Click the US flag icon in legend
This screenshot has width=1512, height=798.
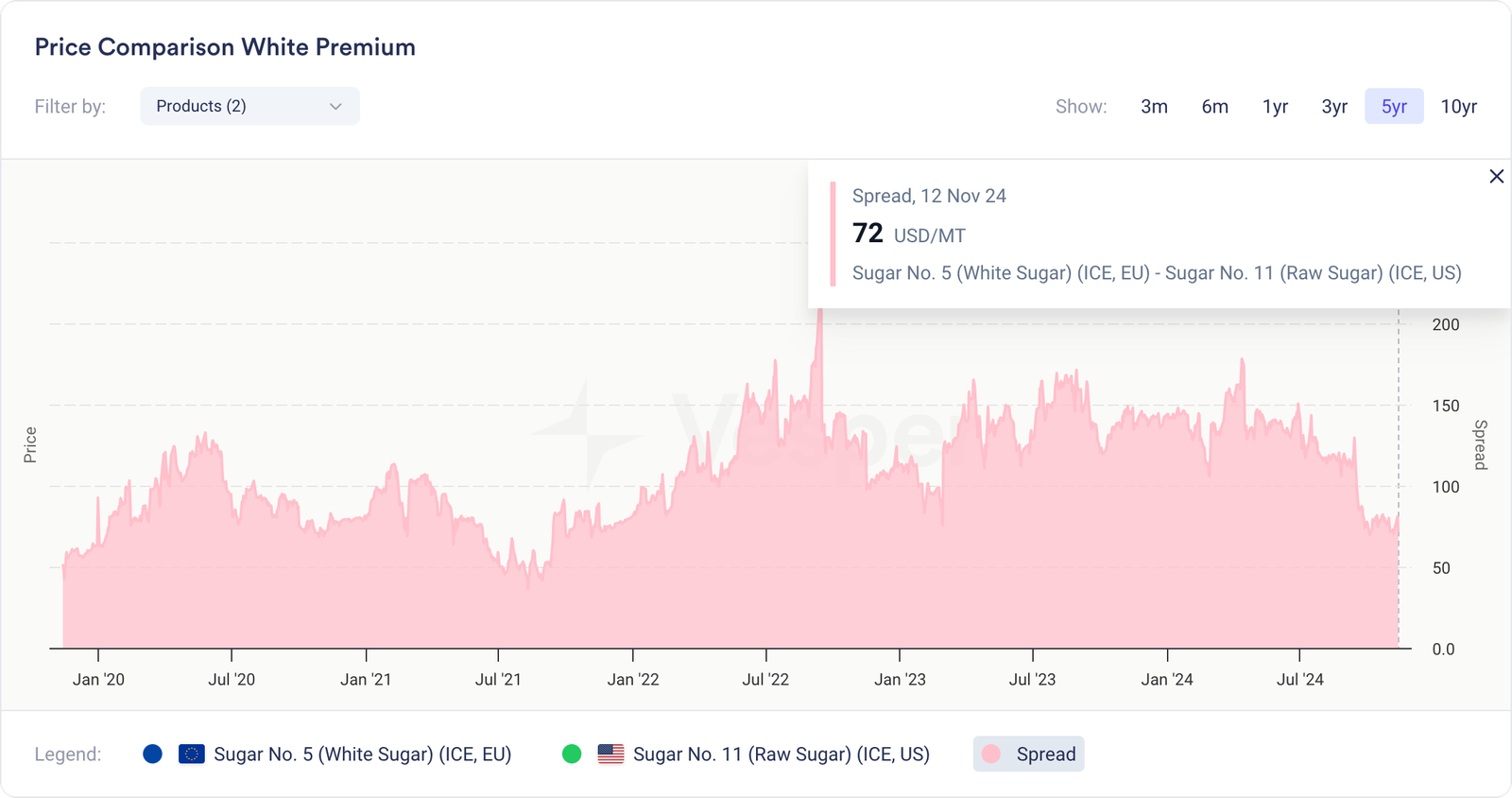tap(610, 755)
